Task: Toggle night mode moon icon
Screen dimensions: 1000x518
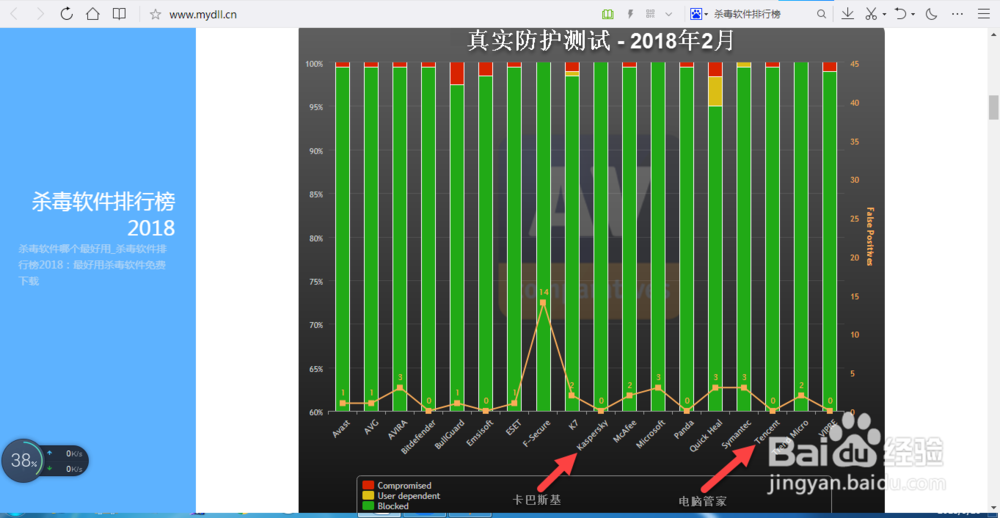Action: (x=931, y=14)
